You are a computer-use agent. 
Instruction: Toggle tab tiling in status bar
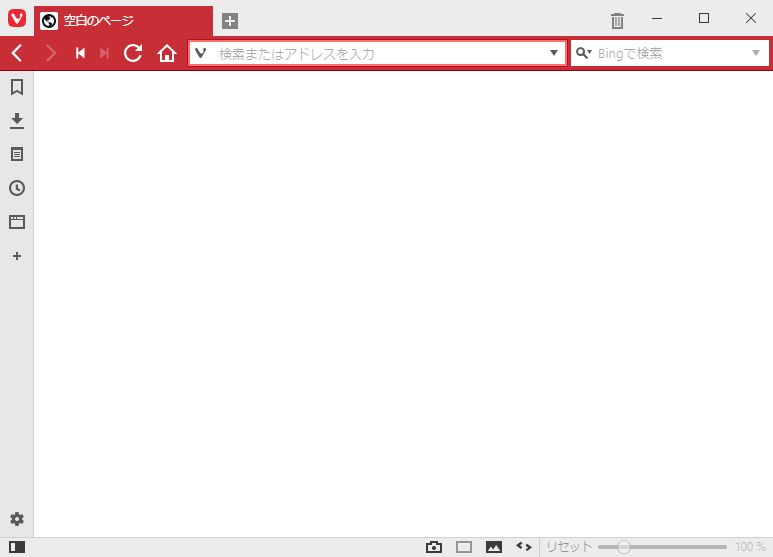point(464,547)
